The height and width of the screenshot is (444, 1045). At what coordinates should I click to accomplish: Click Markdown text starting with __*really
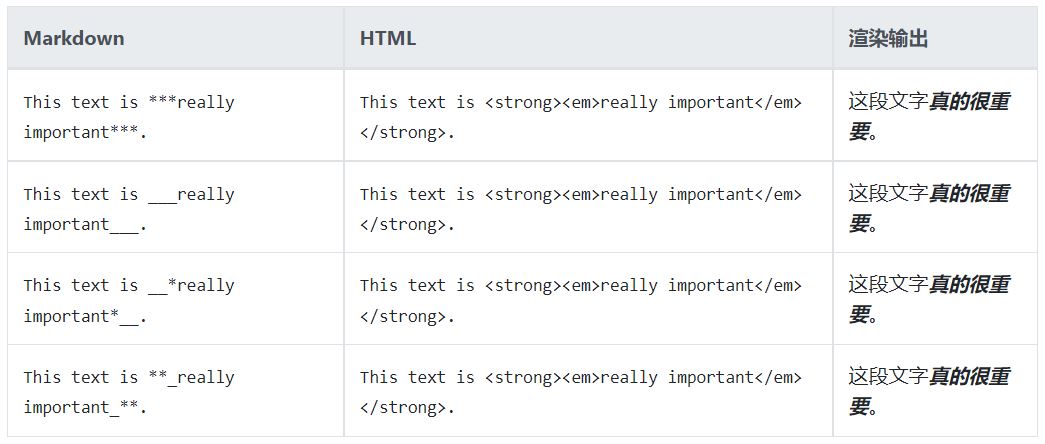pos(191,286)
